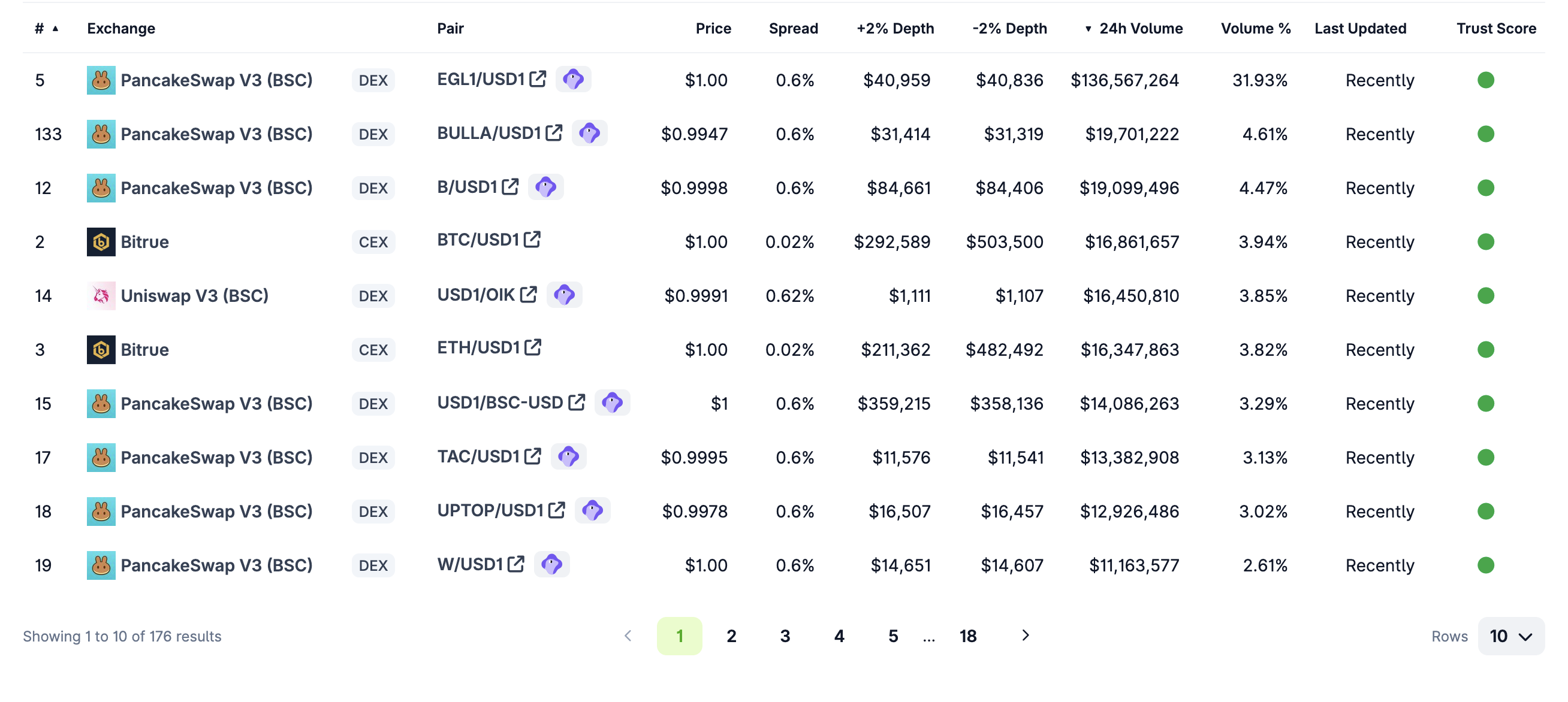Open external link icon beside ETH/USD1
Image resolution: width=1568 pixels, height=702 pixels.
tap(533, 347)
